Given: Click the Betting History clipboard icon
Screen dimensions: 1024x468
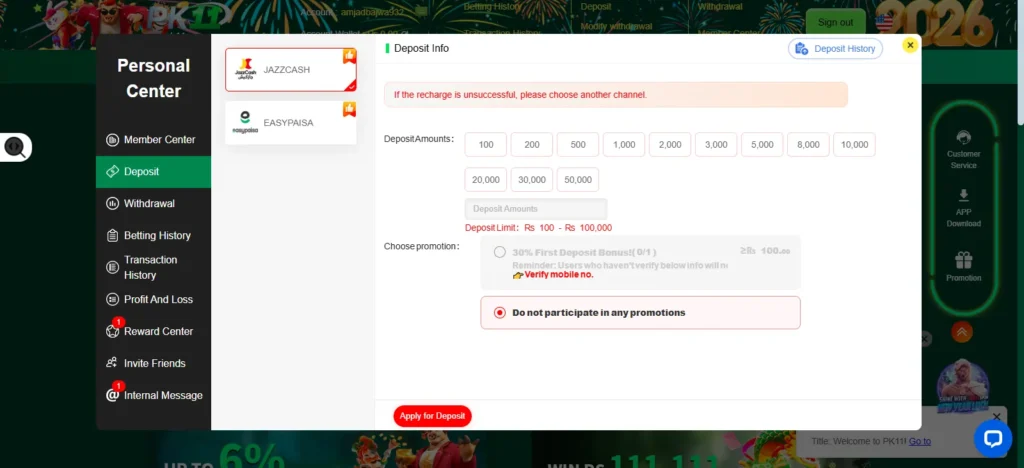Looking at the screenshot, I should [112, 236].
